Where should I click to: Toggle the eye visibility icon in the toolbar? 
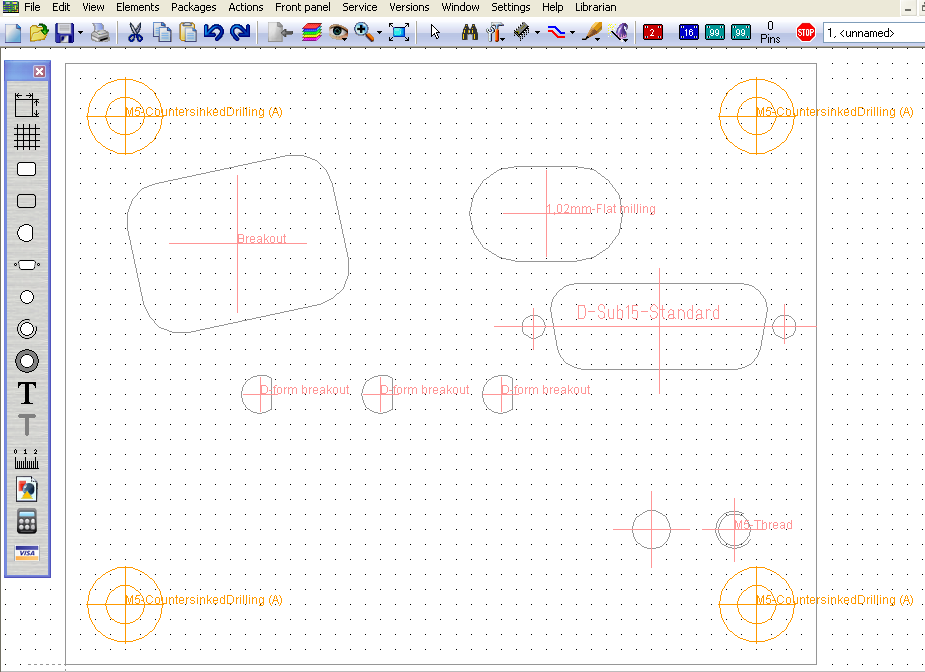click(338, 33)
